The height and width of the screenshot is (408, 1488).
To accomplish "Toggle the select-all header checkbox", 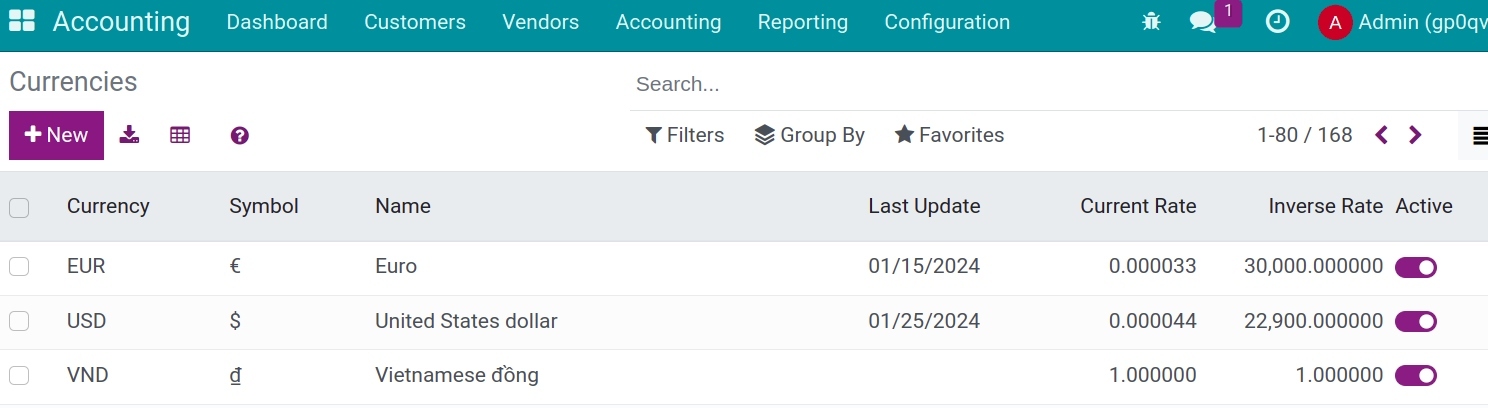I will 19,207.
